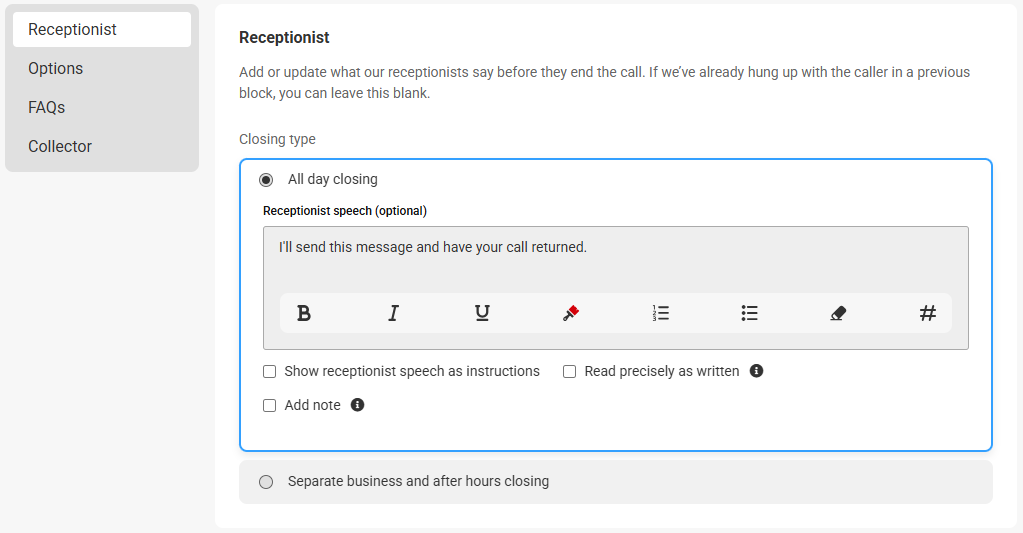
Task: Check Read precisely as written
Action: click(x=570, y=371)
